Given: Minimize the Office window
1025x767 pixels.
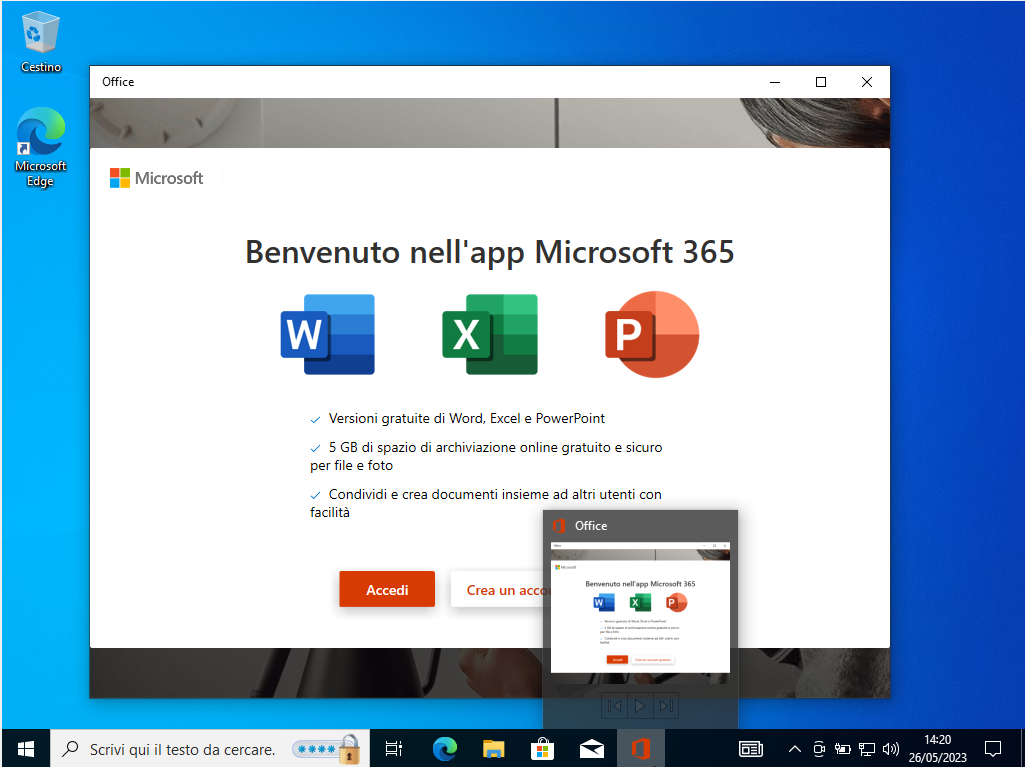Looking at the screenshot, I should click(775, 82).
